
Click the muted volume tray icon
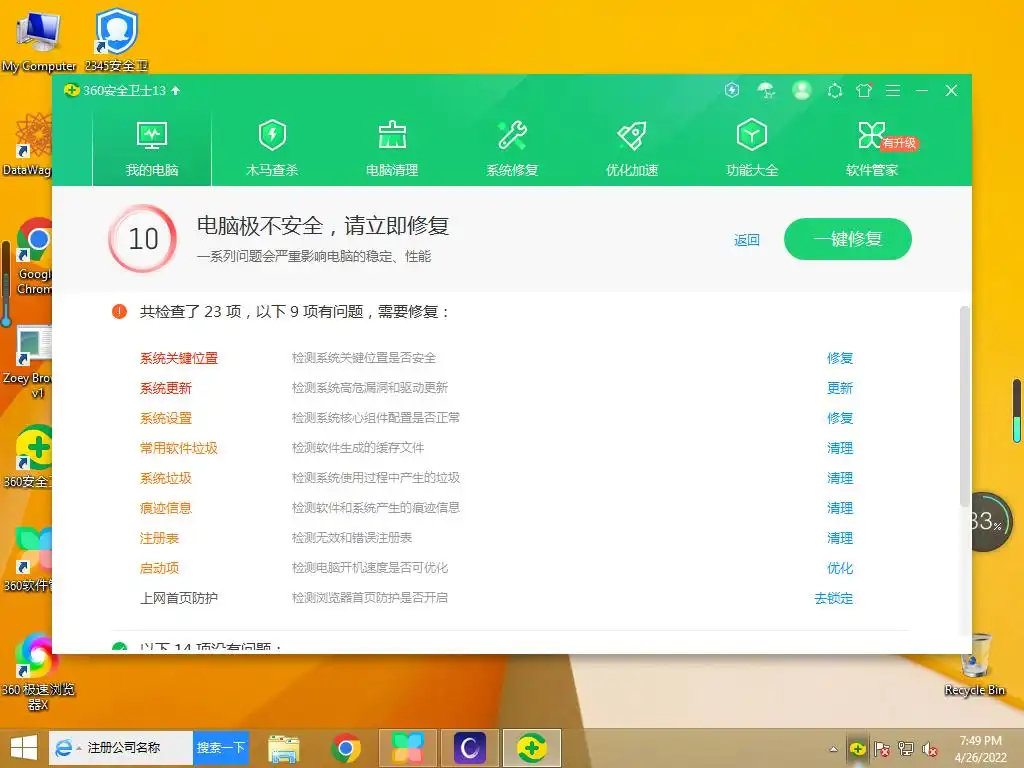[930, 749]
